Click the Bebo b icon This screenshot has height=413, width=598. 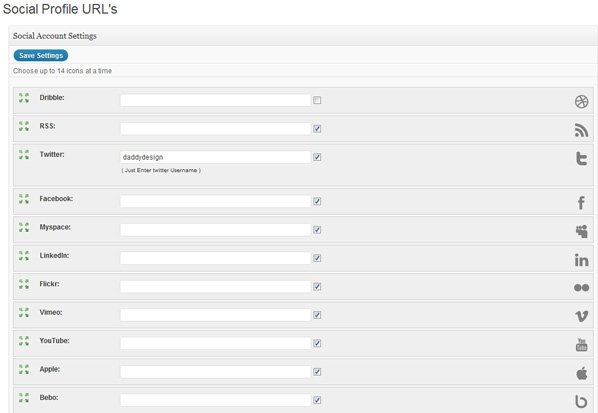pyautogui.click(x=581, y=401)
